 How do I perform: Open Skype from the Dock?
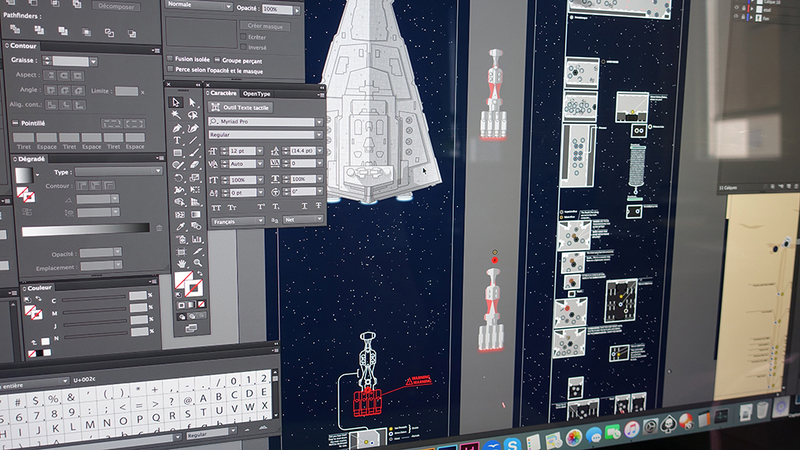tap(512, 443)
